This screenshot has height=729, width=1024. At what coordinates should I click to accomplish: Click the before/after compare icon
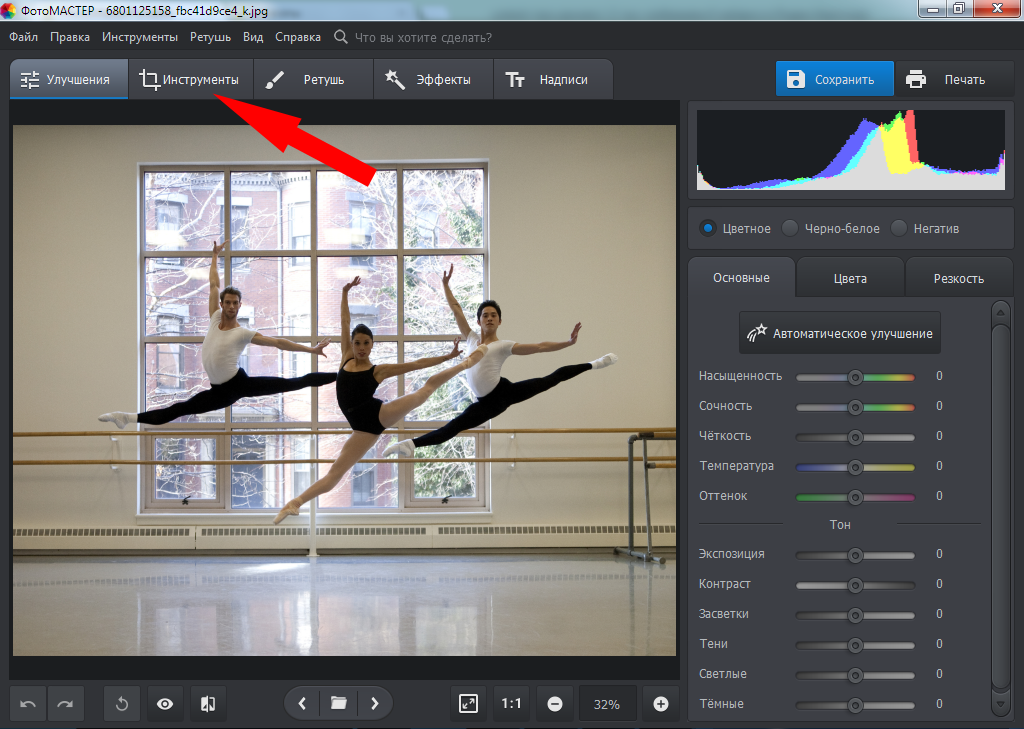coord(208,704)
